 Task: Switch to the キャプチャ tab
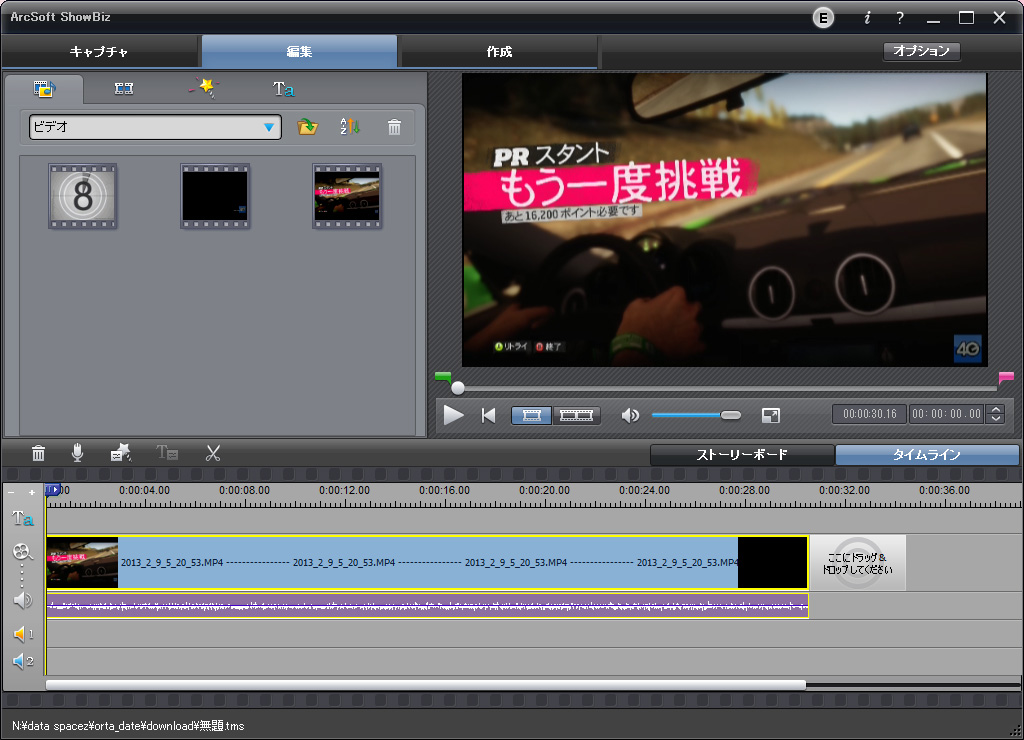pos(99,52)
